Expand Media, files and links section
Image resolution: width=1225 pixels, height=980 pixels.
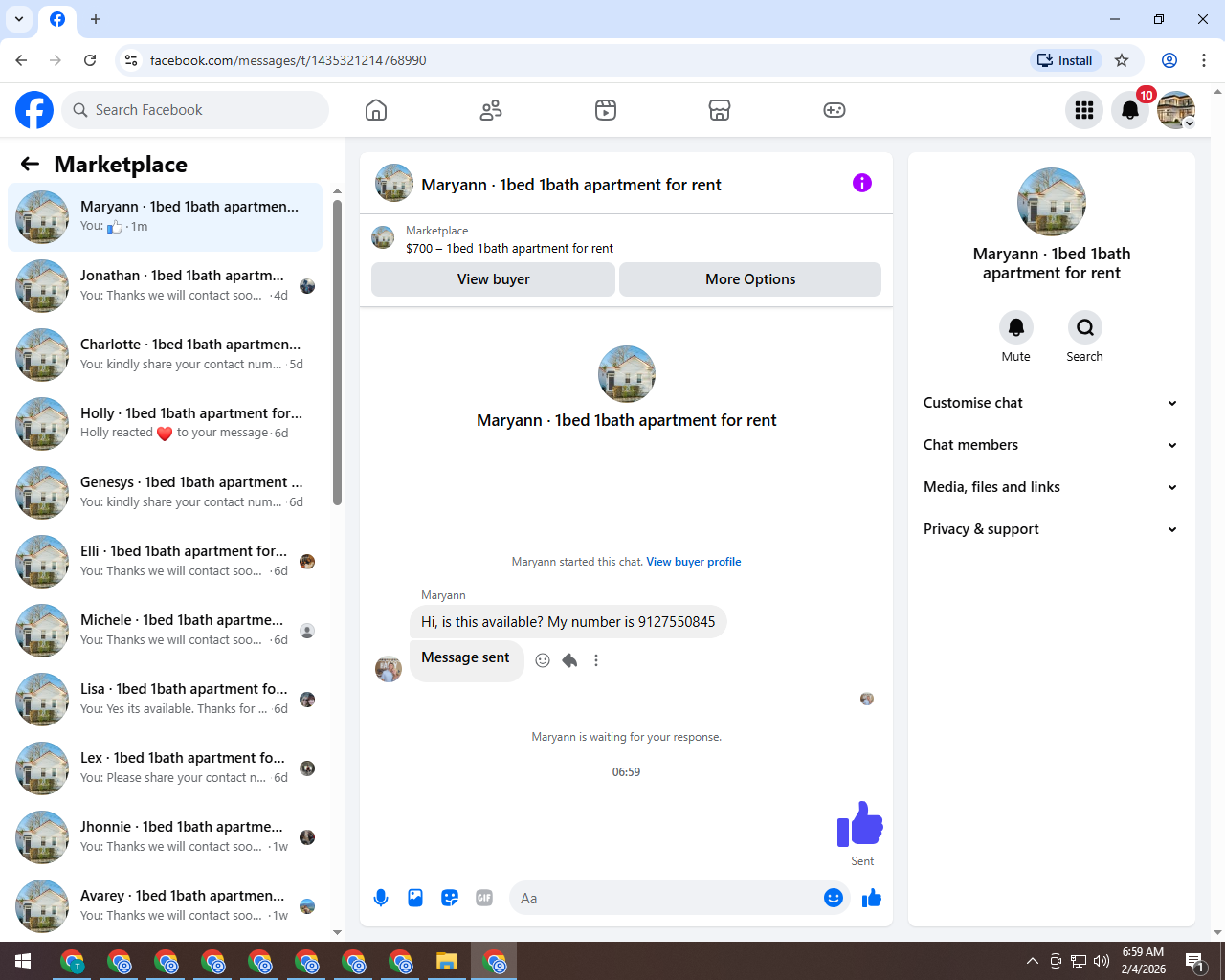click(1051, 487)
